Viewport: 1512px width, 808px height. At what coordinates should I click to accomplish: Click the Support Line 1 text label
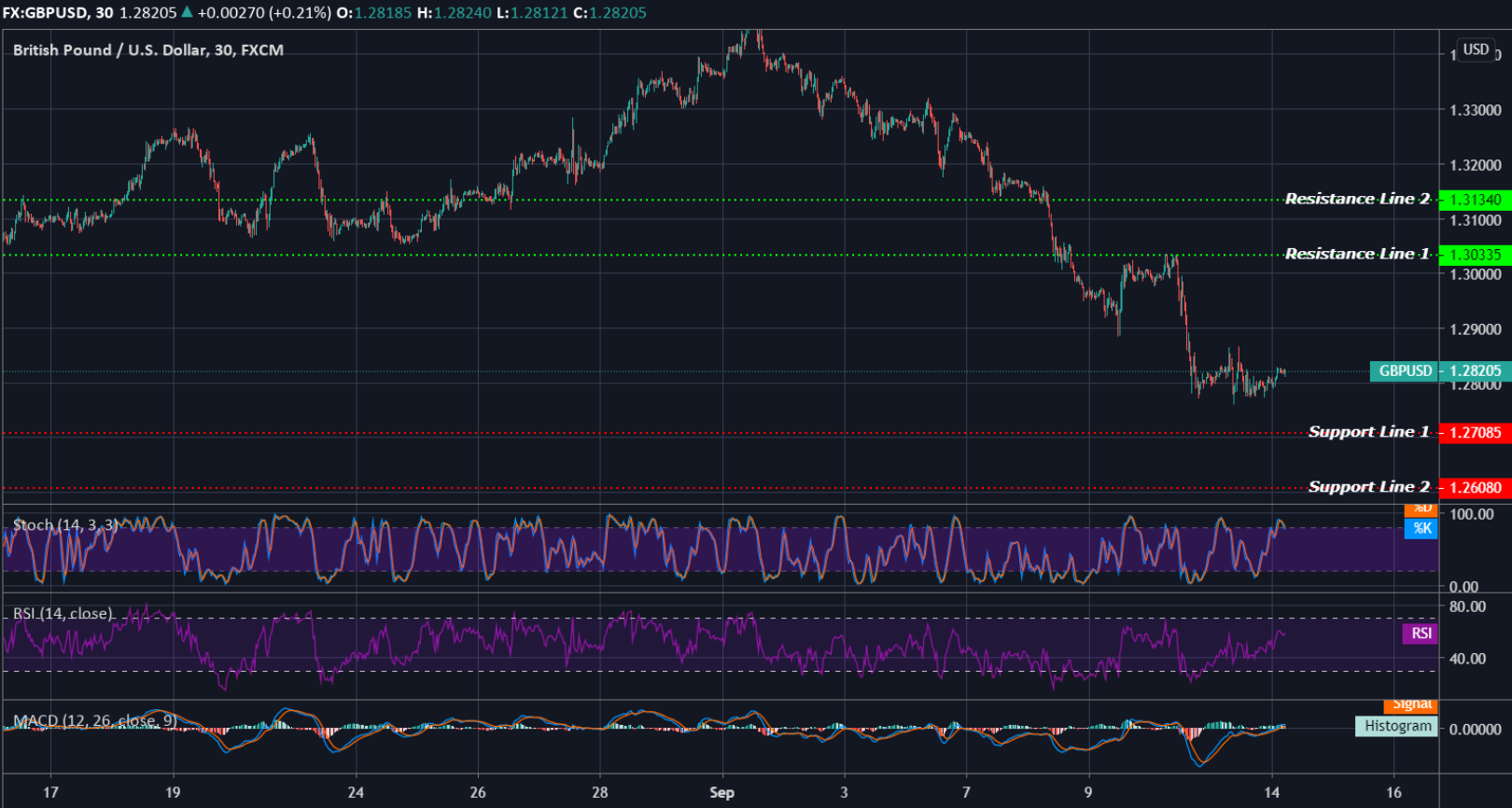1368,431
